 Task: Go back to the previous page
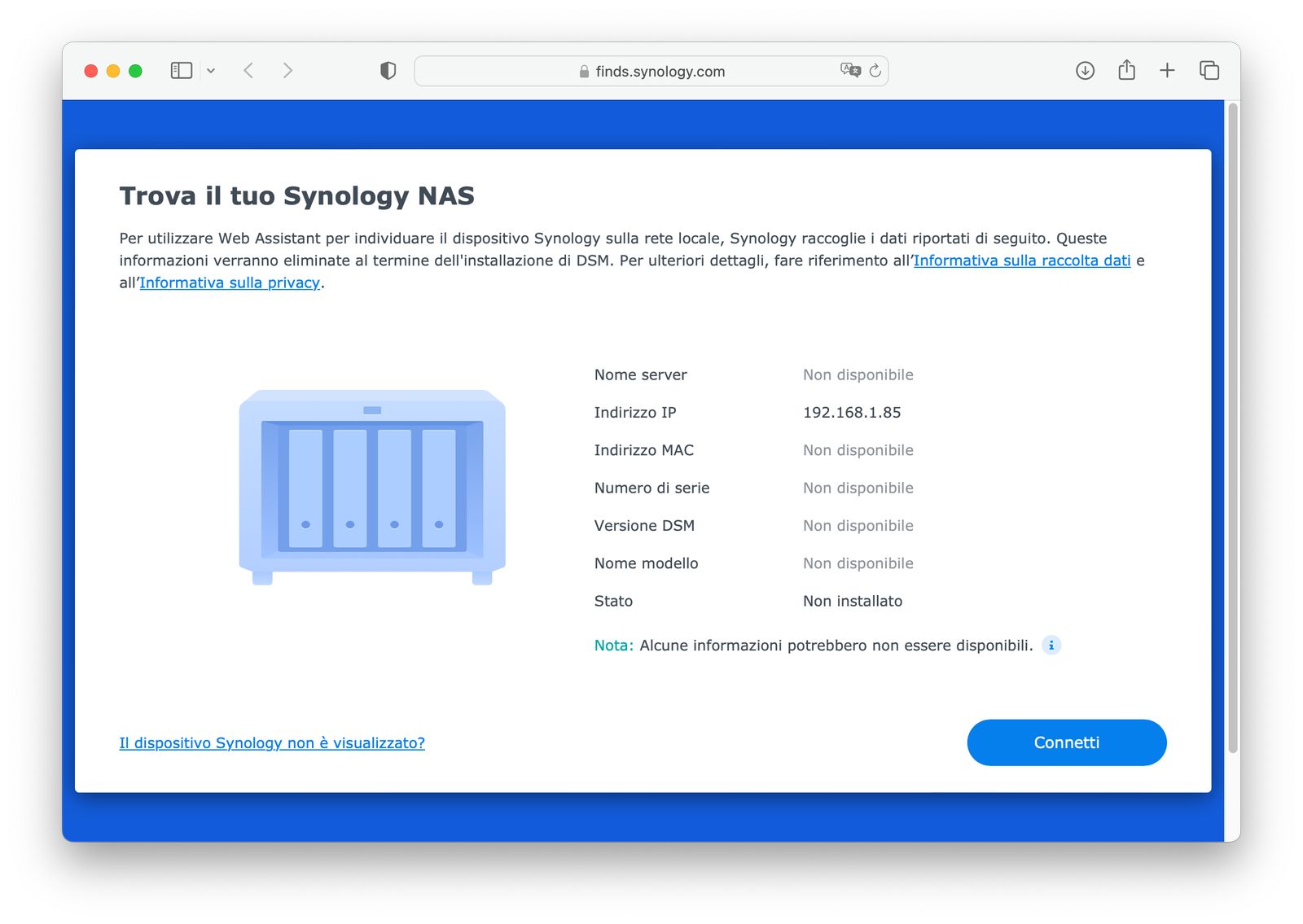(x=249, y=71)
